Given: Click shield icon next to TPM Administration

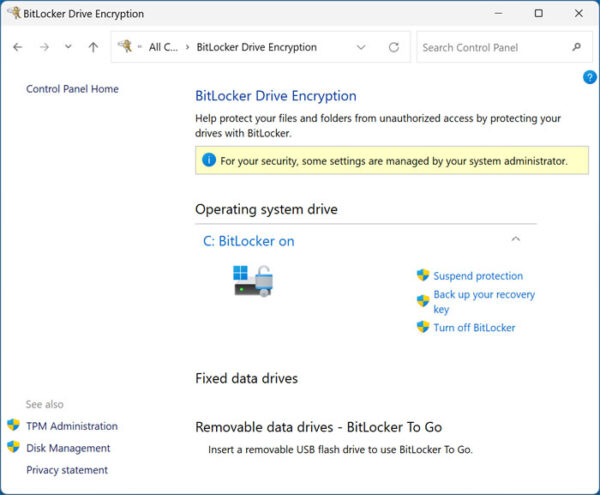Looking at the screenshot, I should click(x=13, y=425).
